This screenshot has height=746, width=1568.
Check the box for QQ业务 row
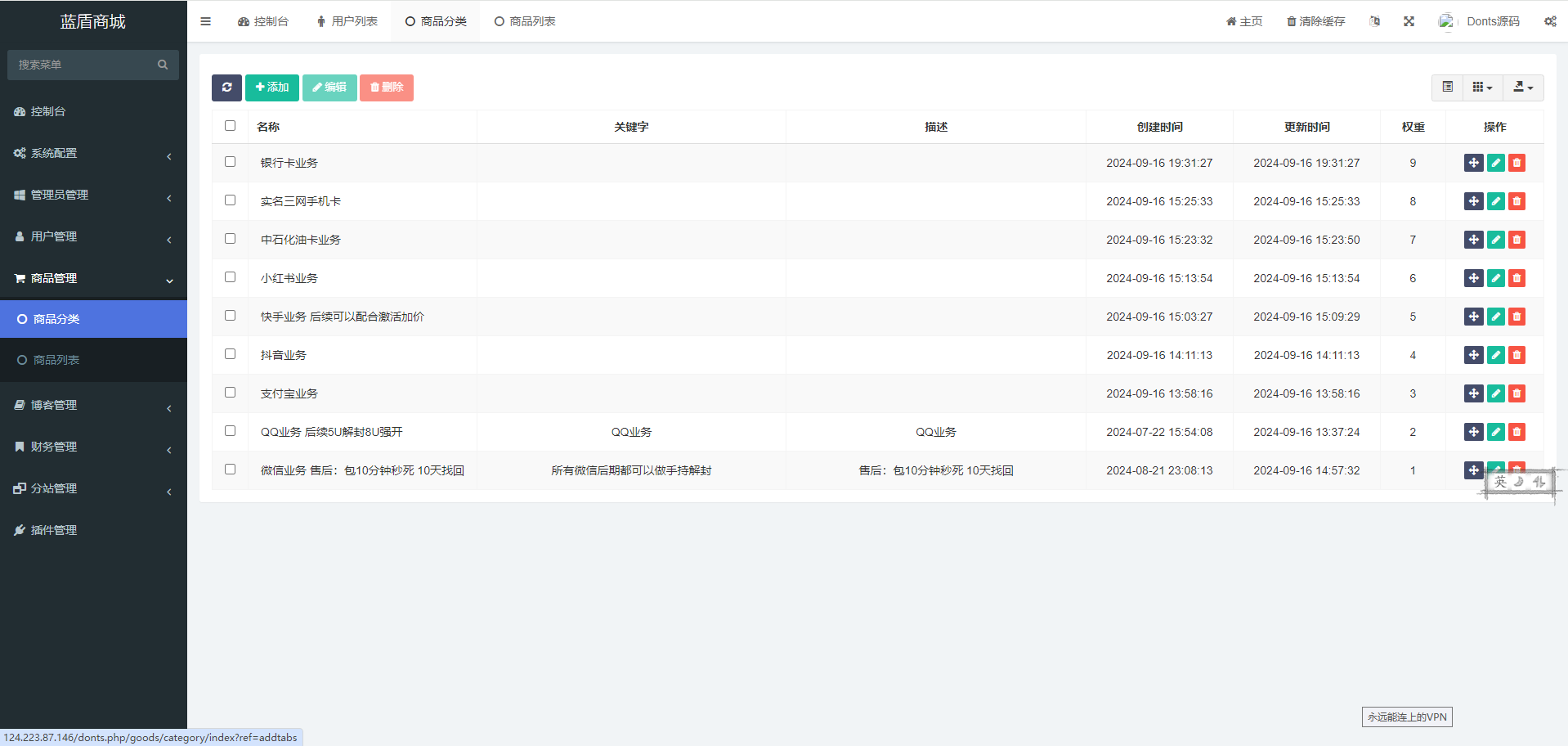click(x=230, y=431)
